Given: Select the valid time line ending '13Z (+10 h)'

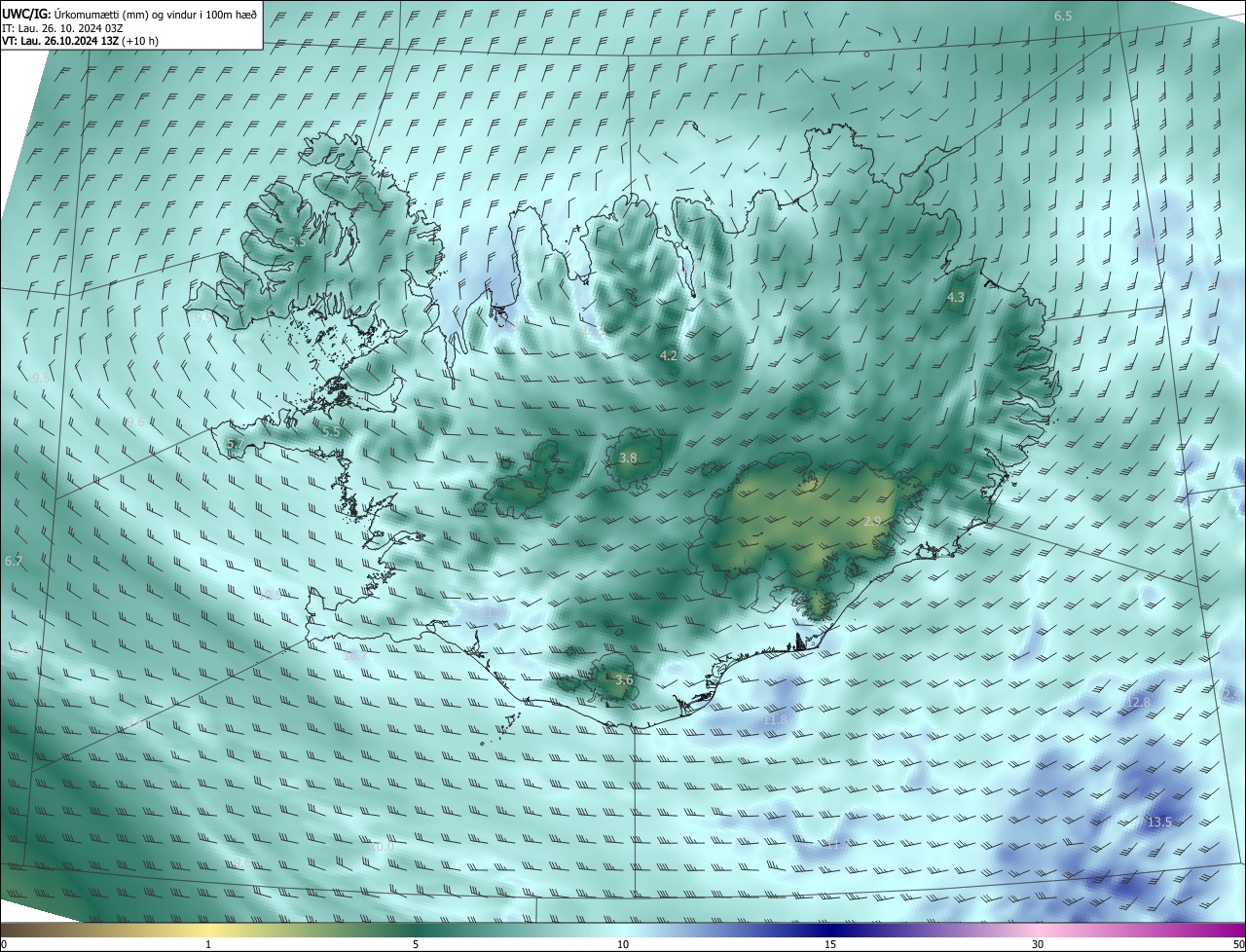Looking at the screenshot, I should [80, 40].
